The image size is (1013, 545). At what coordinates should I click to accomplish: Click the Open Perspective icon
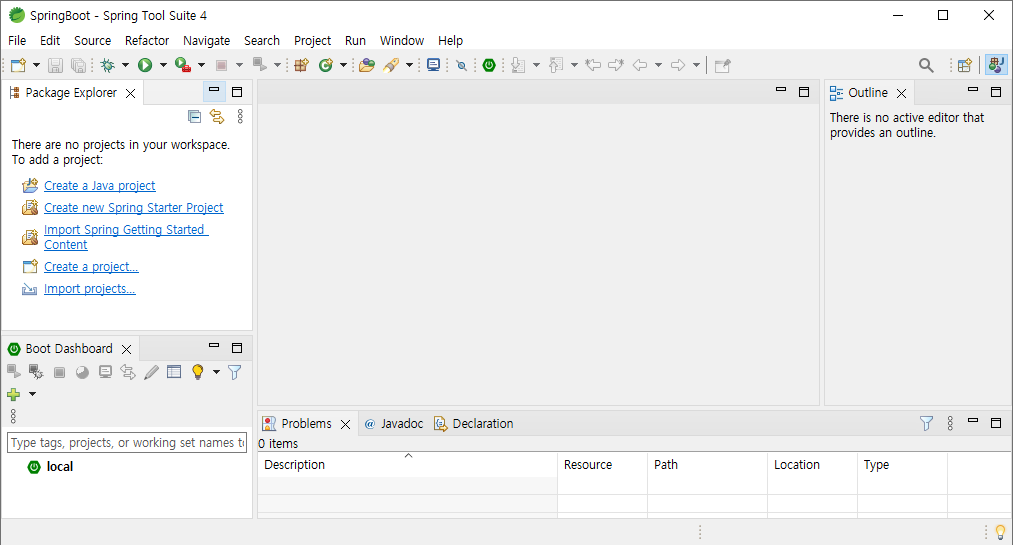[965, 65]
